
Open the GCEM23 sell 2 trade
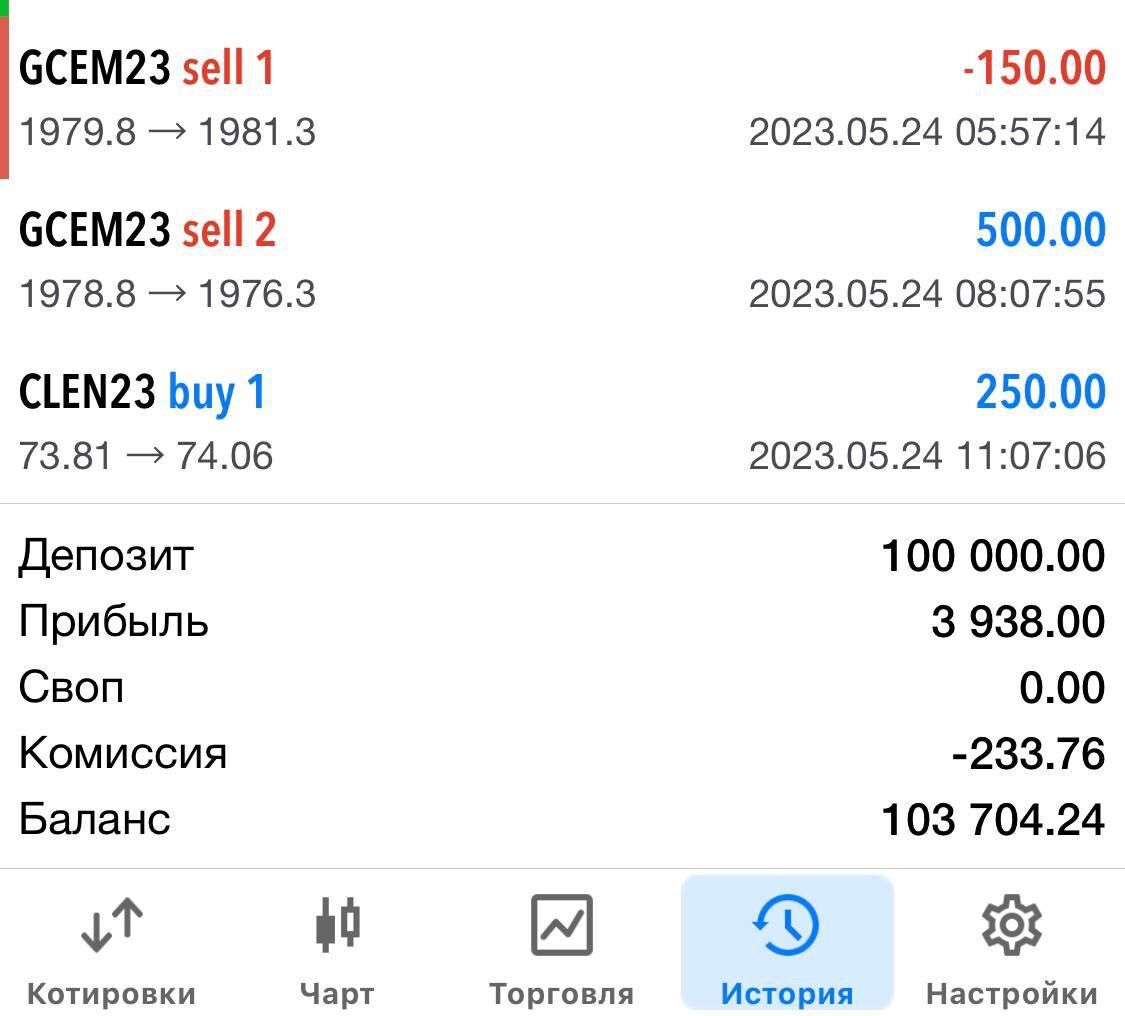(x=147, y=230)
